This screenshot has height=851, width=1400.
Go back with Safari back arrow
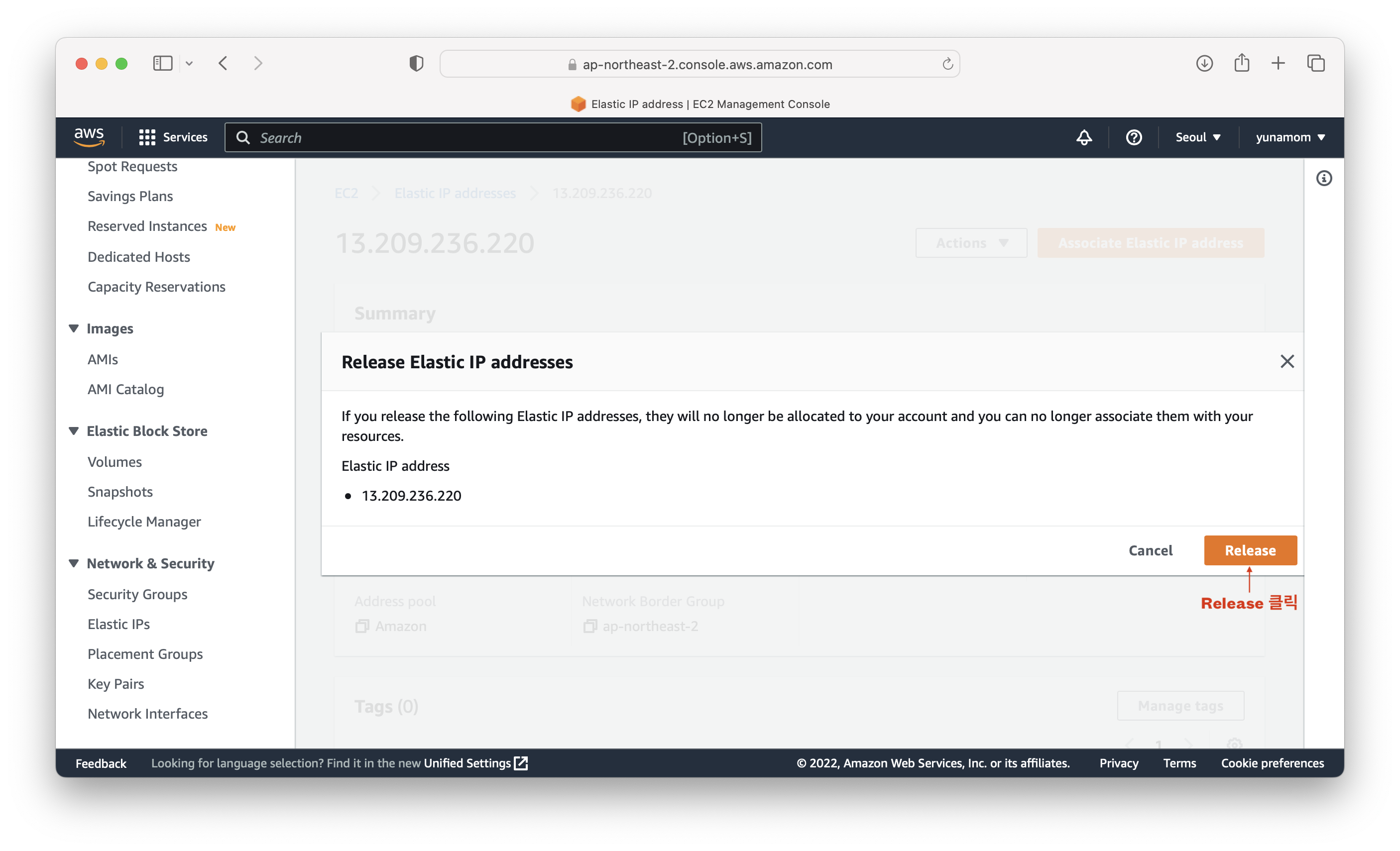point(224,63)
